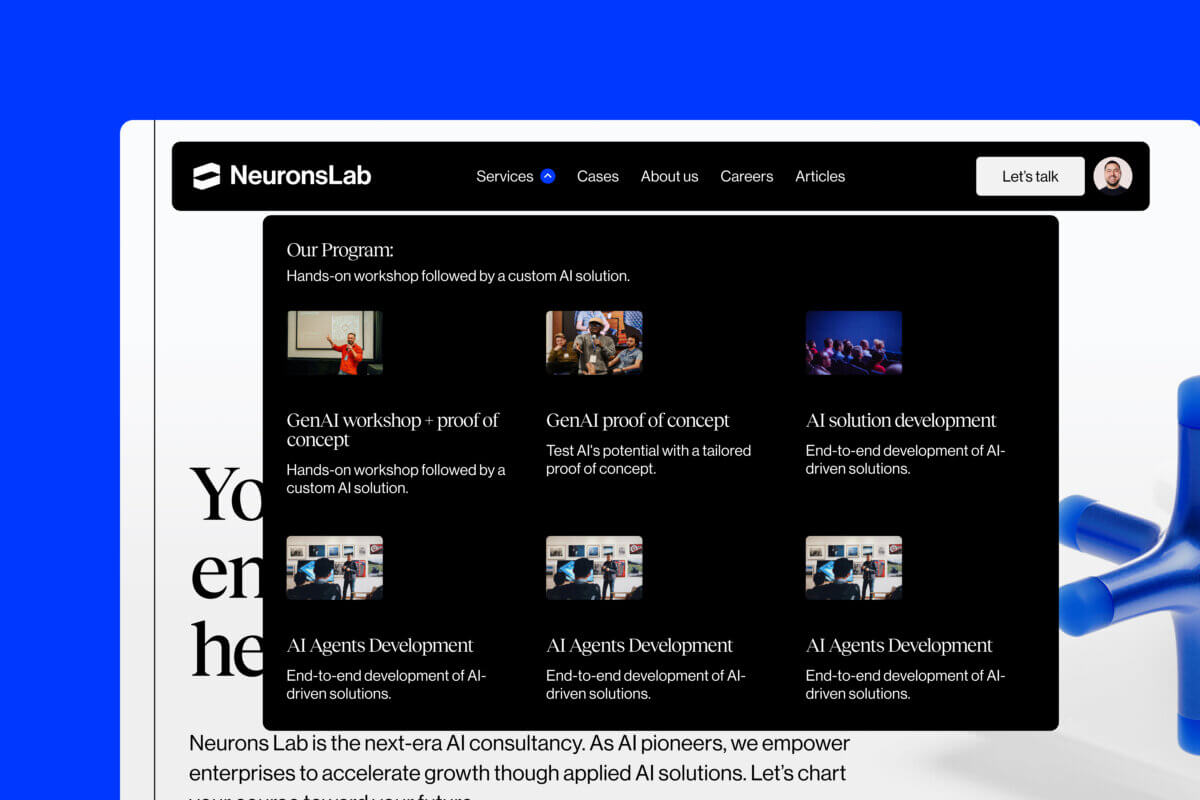The image size is (1200, 800).
Task: Click the user profile avatar
Action: [1112, 176]
